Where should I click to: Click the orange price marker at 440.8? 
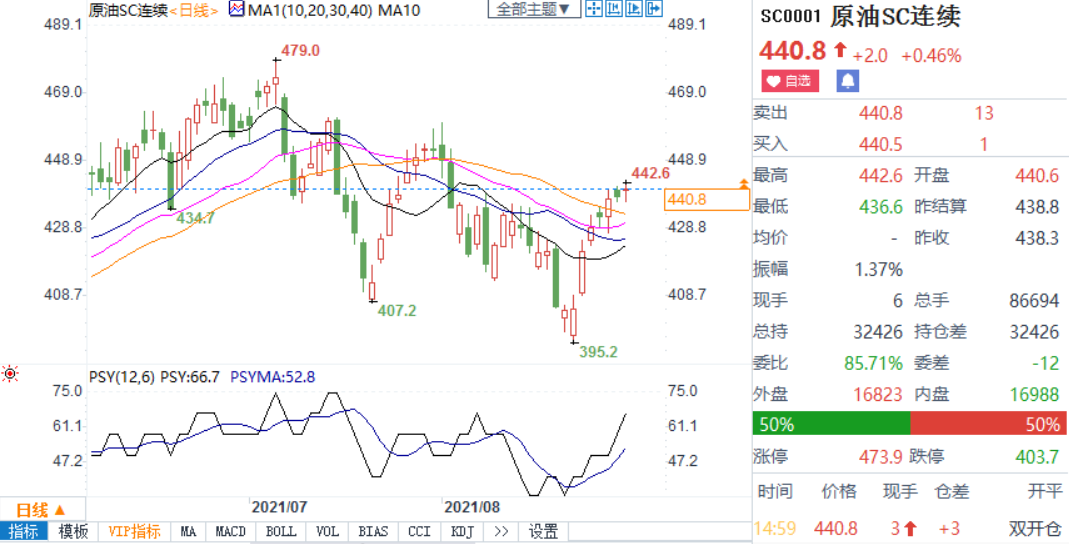[x=706, y=200]
